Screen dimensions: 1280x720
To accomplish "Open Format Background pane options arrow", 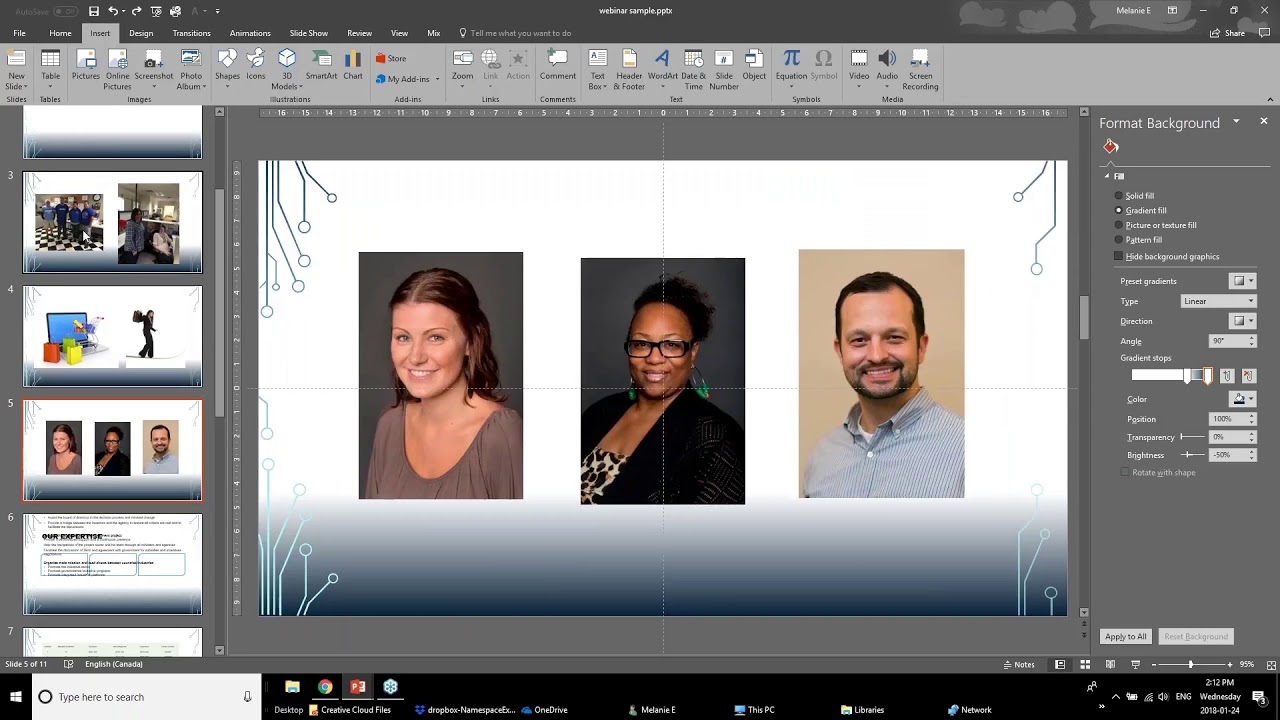I will coord(1236,121).
